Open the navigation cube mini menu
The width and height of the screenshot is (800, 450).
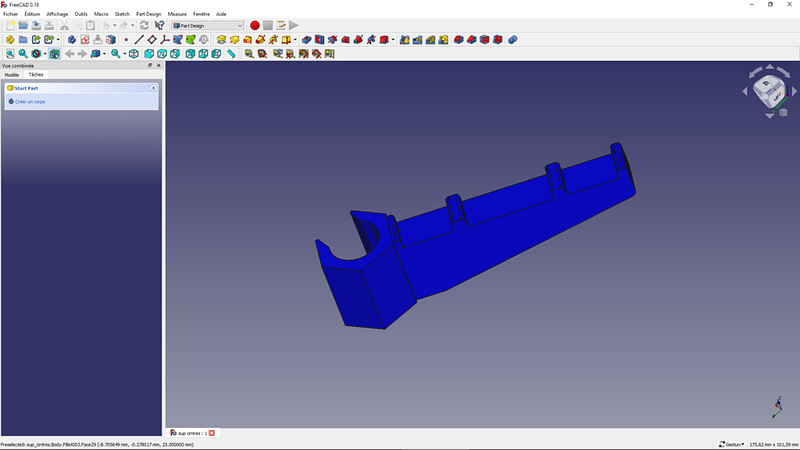[x=783, y=112]
